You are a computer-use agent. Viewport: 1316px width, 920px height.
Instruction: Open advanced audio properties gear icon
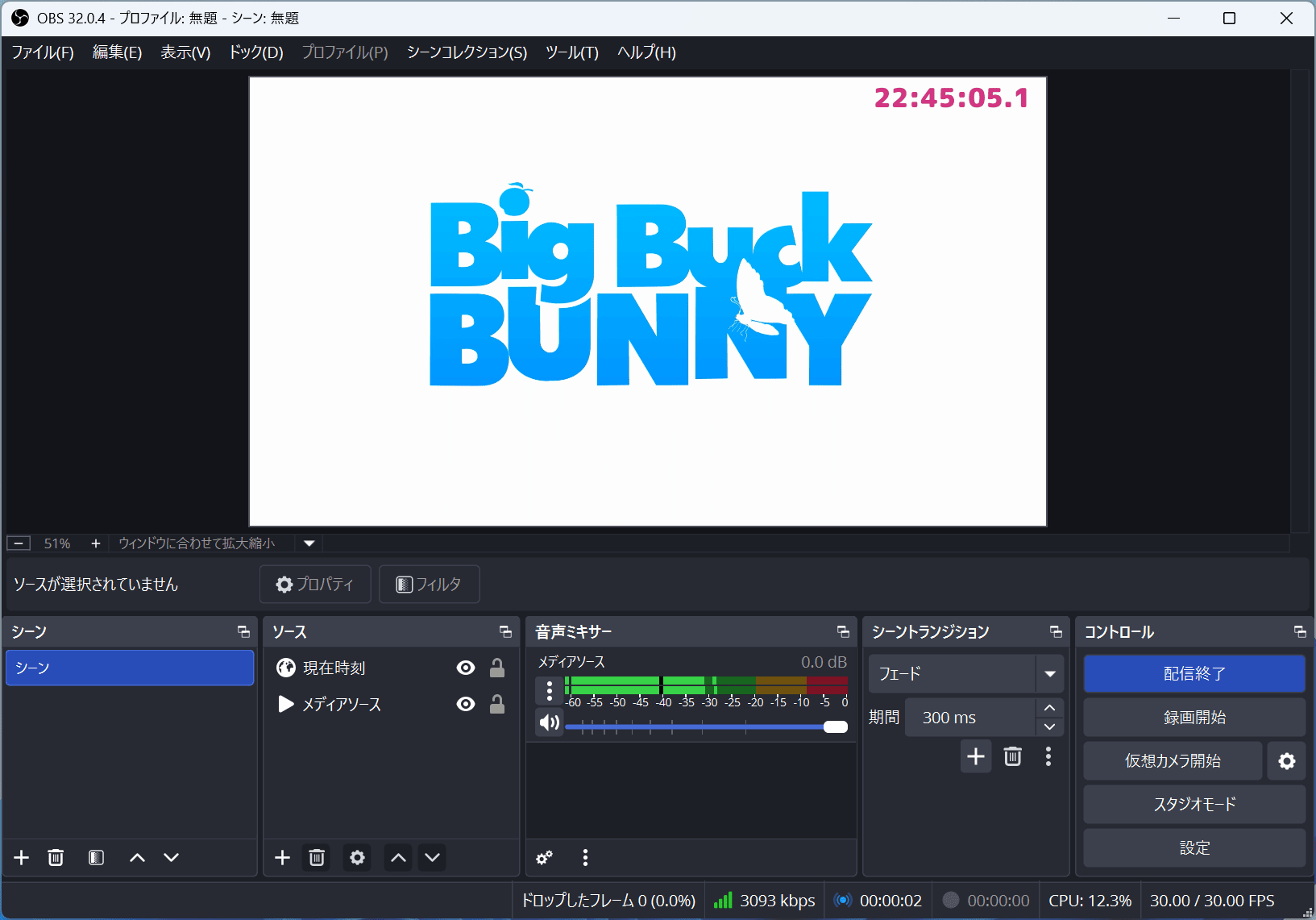coord(545,857)
